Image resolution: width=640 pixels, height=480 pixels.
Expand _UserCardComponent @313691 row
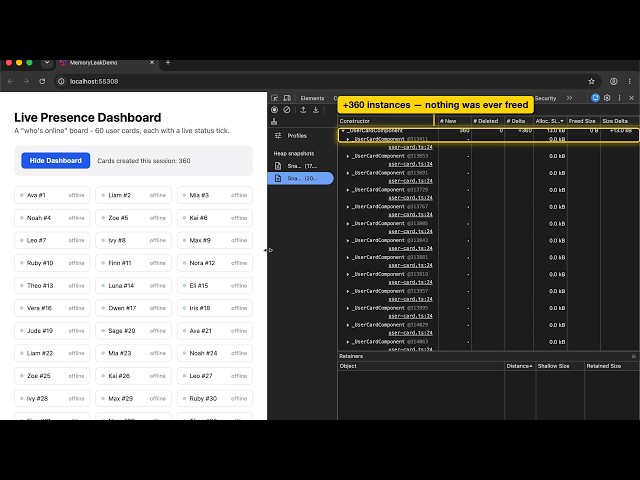pyautogui.click(x=348, y=173)
